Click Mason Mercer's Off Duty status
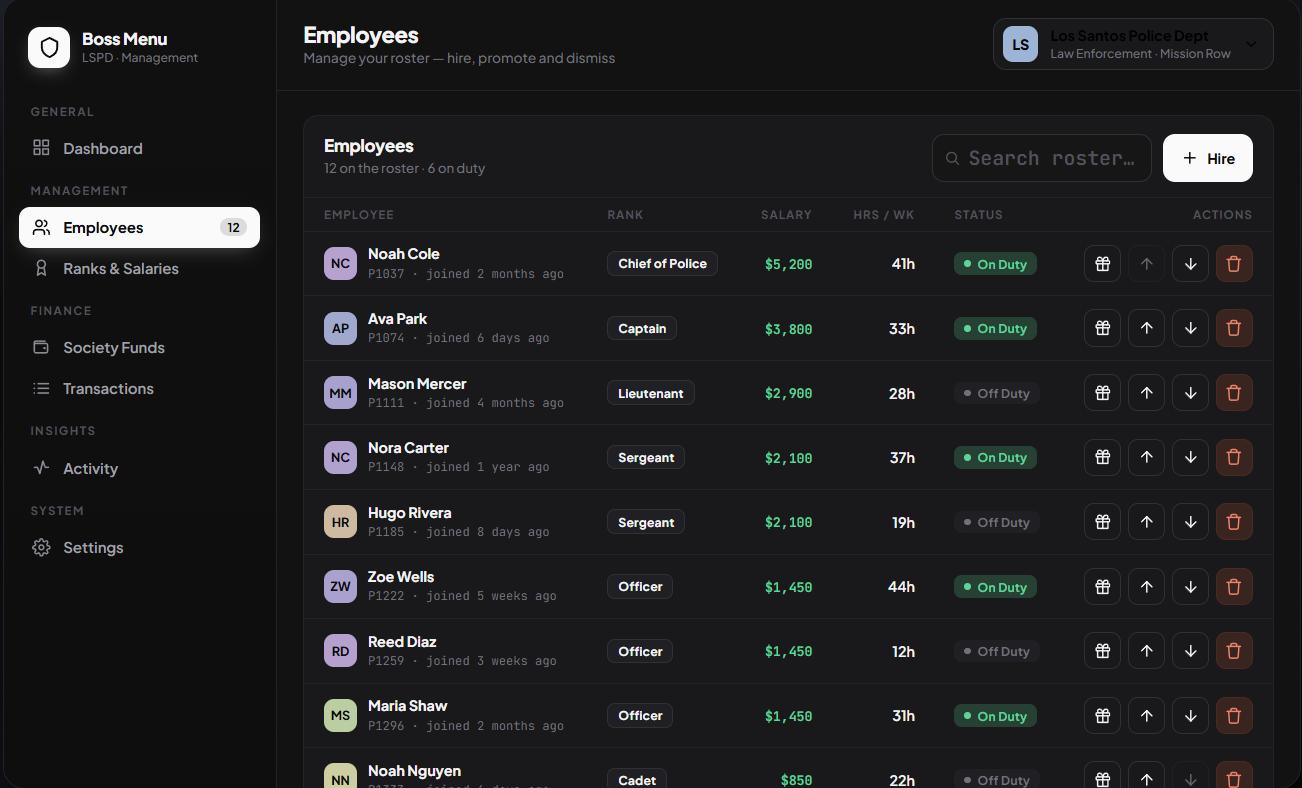This screenshot has width=1302, height=788. (x=997, y=393)
